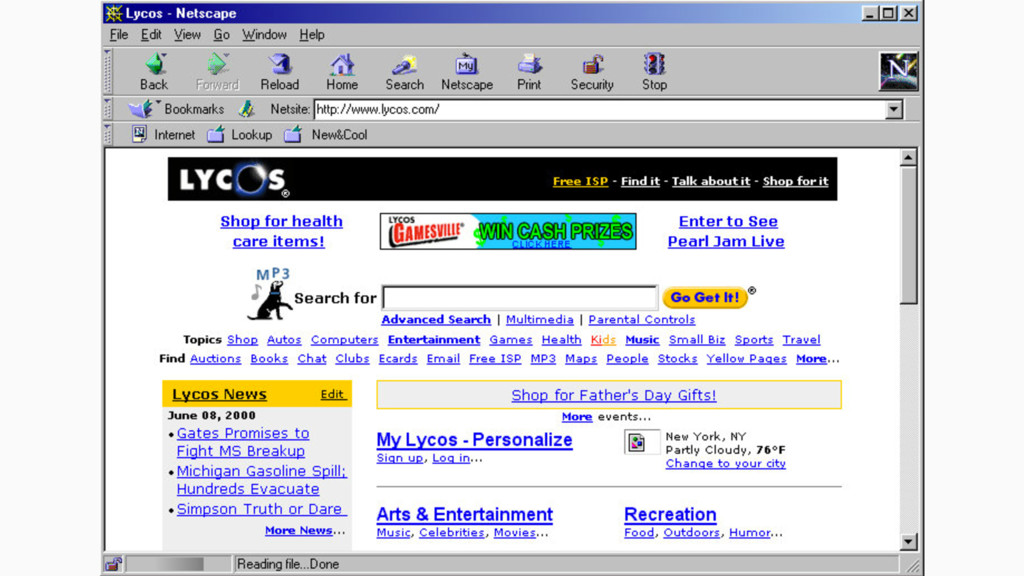Collapse the navigation toolbar handle
The image size is (1024, 576).
tap(108, 72)
